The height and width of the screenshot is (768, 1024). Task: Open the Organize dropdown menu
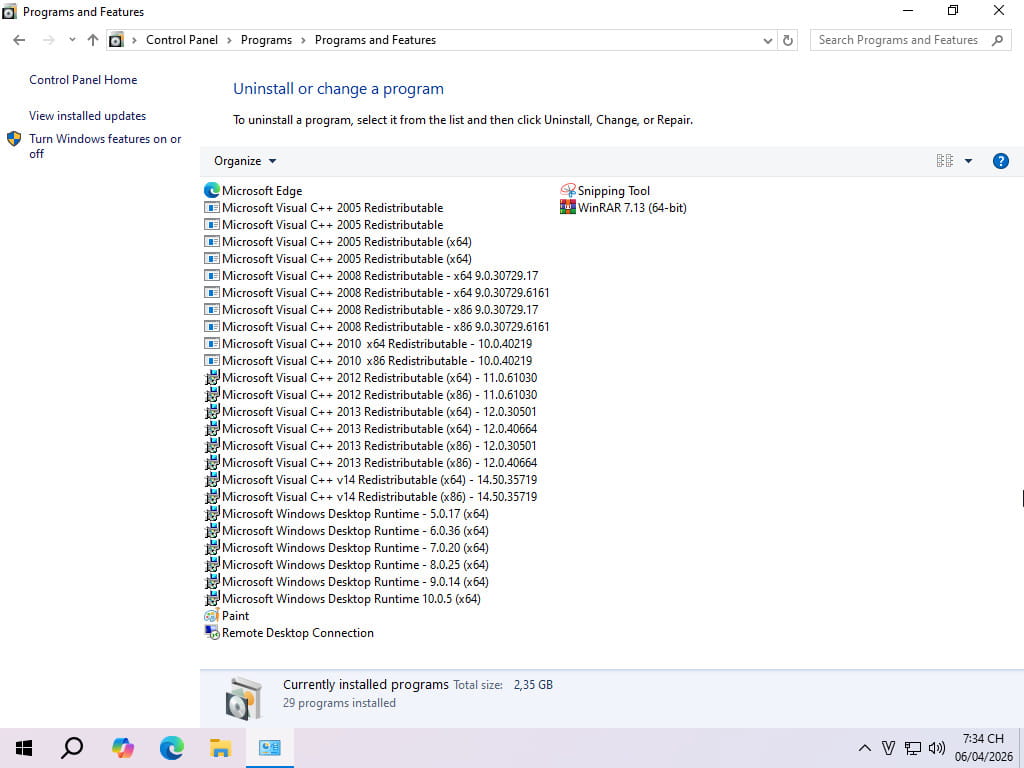[x=245, y=161]
